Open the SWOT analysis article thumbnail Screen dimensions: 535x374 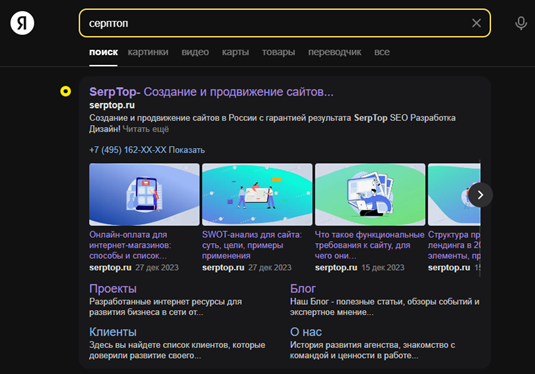pyautogui.click(x=257, y=195)
